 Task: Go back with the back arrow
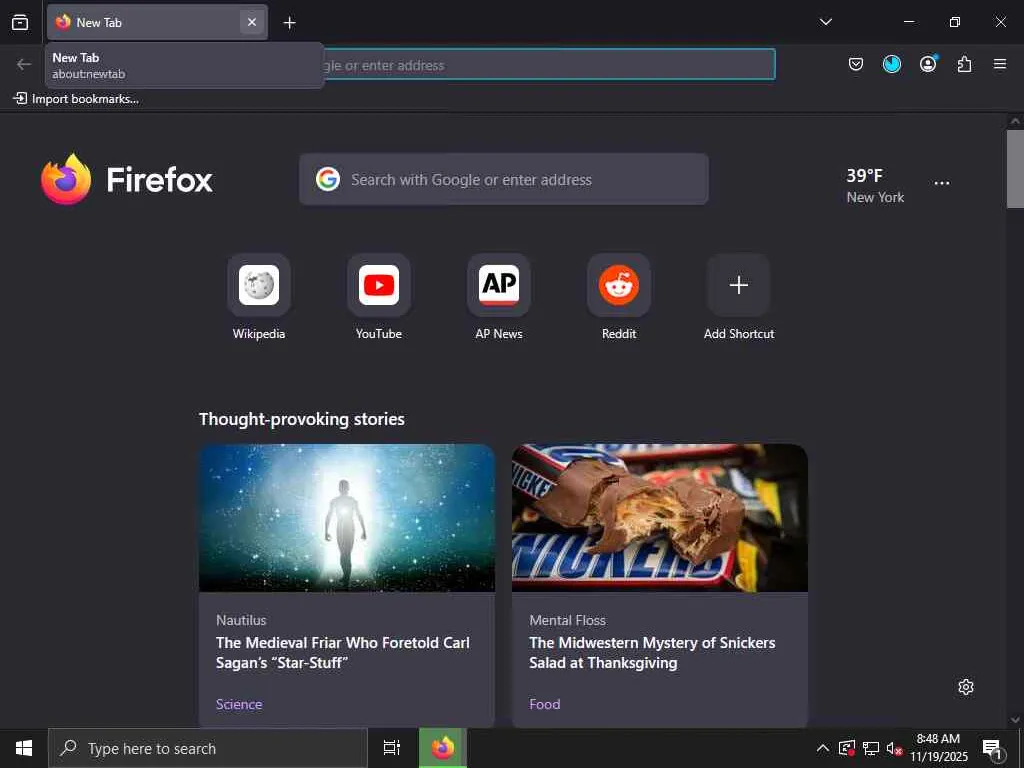tap(24, 64)
